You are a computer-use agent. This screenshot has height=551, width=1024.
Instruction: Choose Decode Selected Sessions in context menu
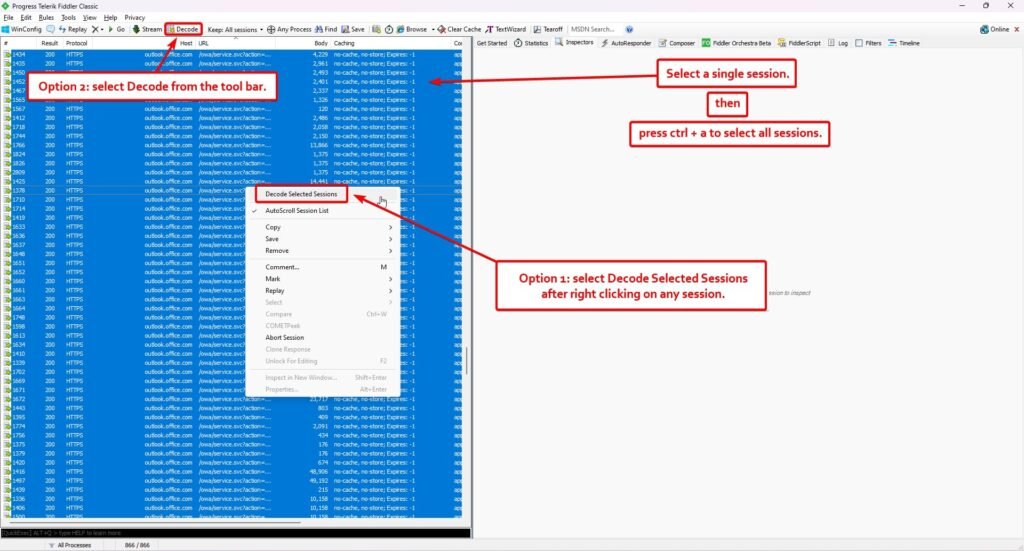pyautogui.click(x=301, y=194)
